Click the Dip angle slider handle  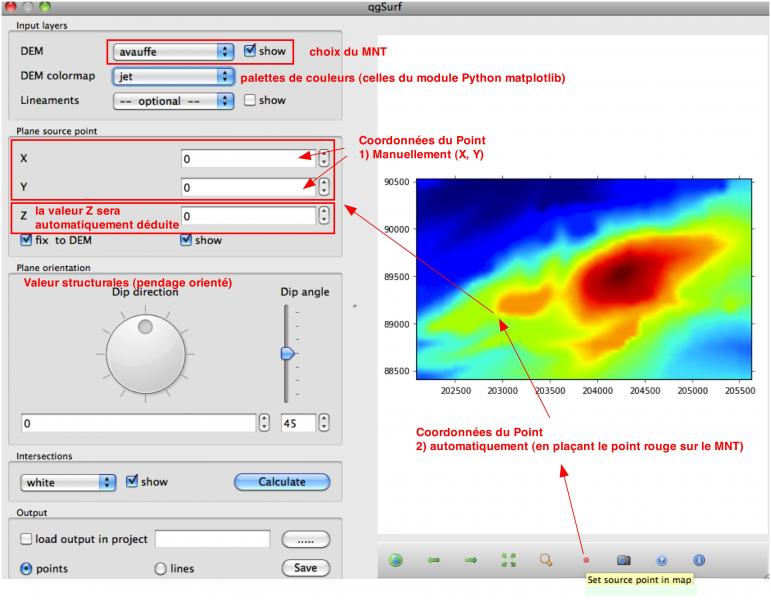(287, 353)
